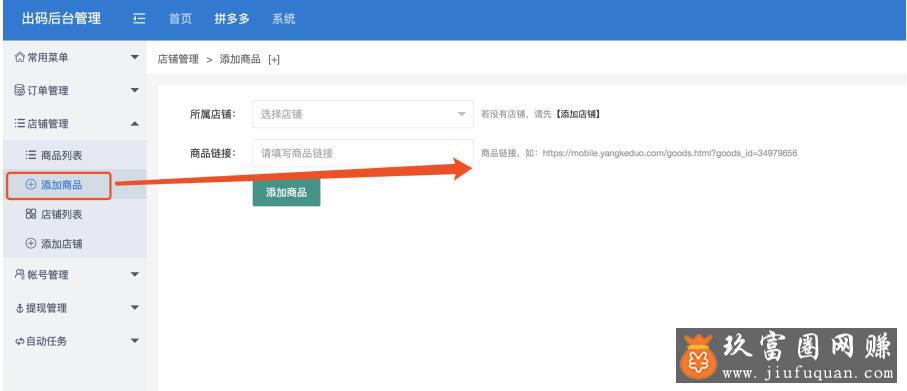The height and width of the screenshot is (391, 907).
Task: Click the 提现管理 sidebar label
Action: point(46,308)
